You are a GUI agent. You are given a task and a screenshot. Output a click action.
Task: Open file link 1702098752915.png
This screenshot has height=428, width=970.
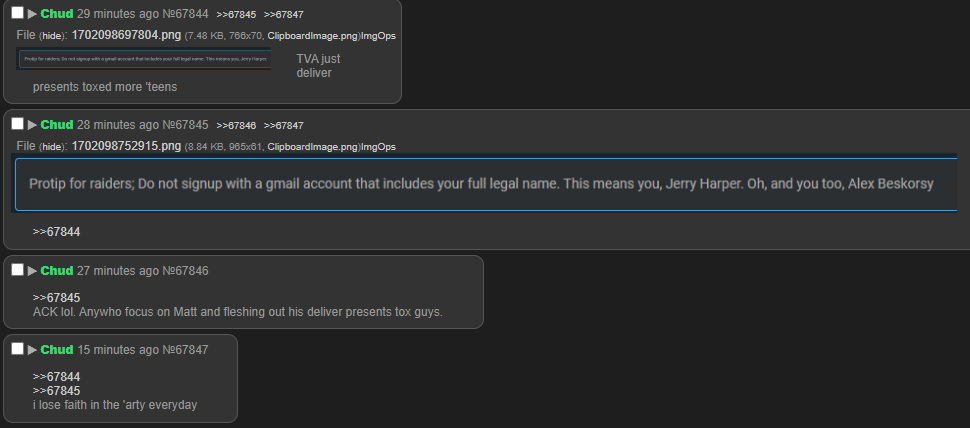click(126, 147)
